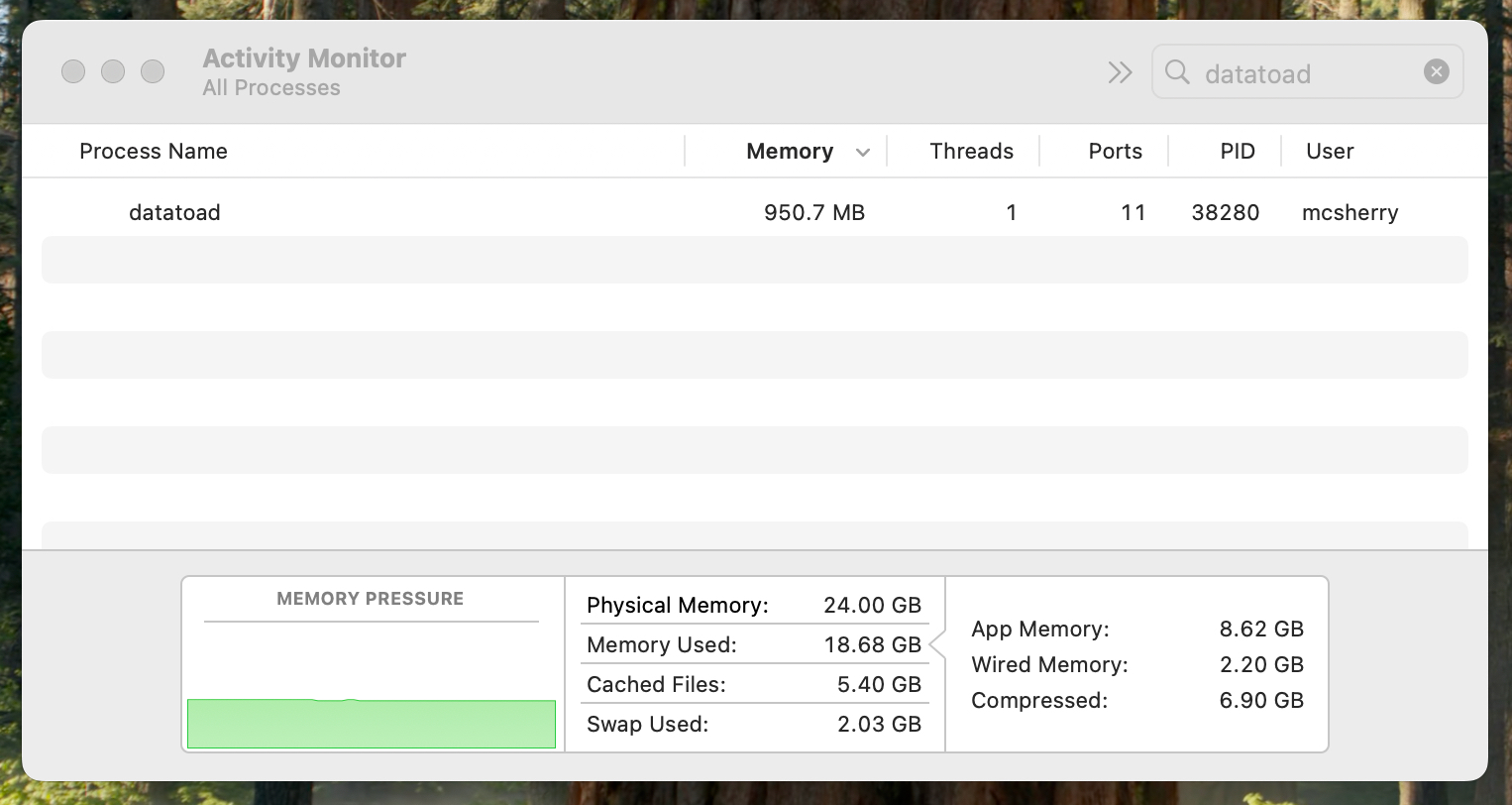Click PID 38280 in the datatoad row
1512x805 pixels.
(1225, 212)
